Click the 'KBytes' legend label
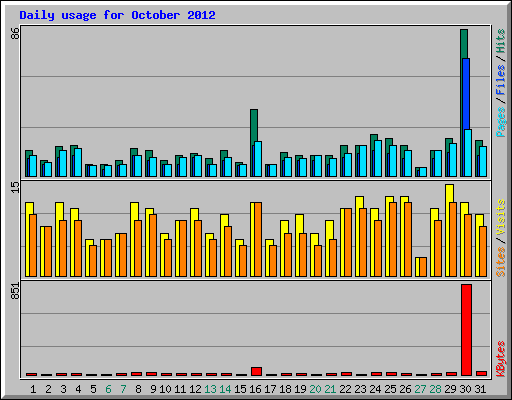The image size is (512, 400). coord(500,359)
